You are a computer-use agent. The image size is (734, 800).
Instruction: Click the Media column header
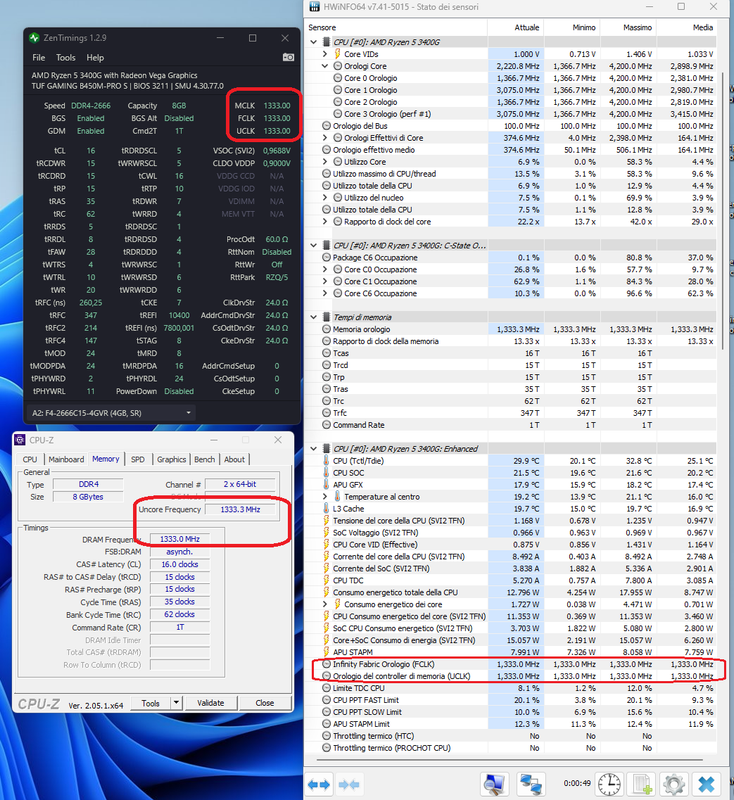(686, 27)
